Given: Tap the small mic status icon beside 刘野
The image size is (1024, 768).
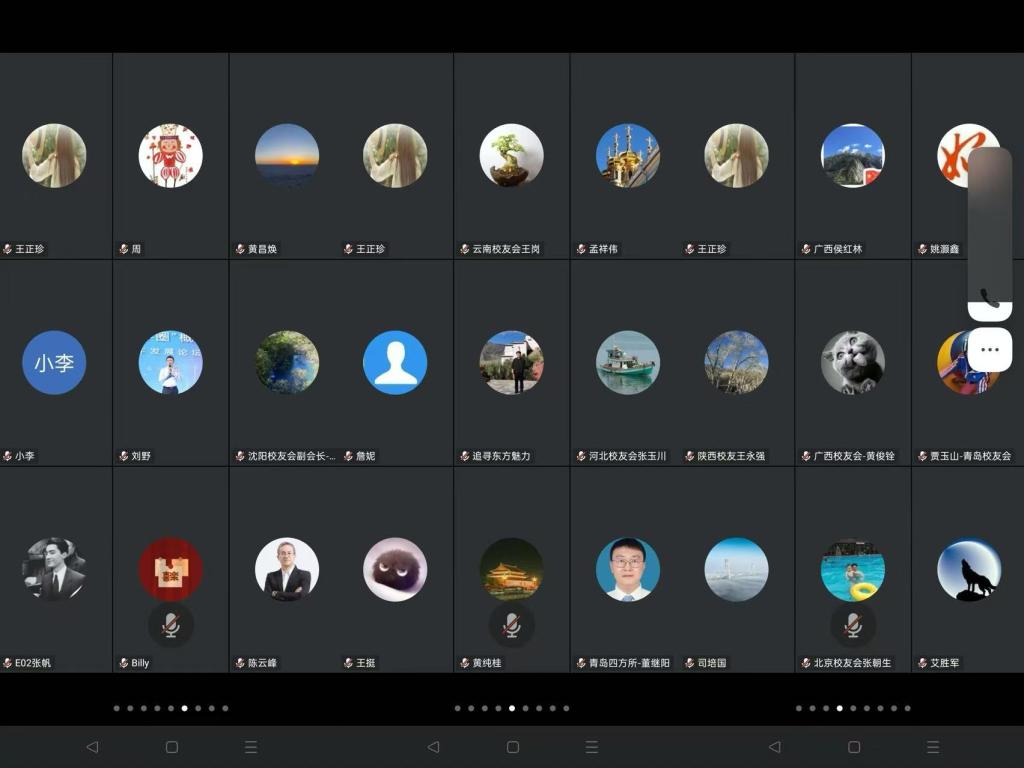Looking at the screenshot, I should (124, 456).
